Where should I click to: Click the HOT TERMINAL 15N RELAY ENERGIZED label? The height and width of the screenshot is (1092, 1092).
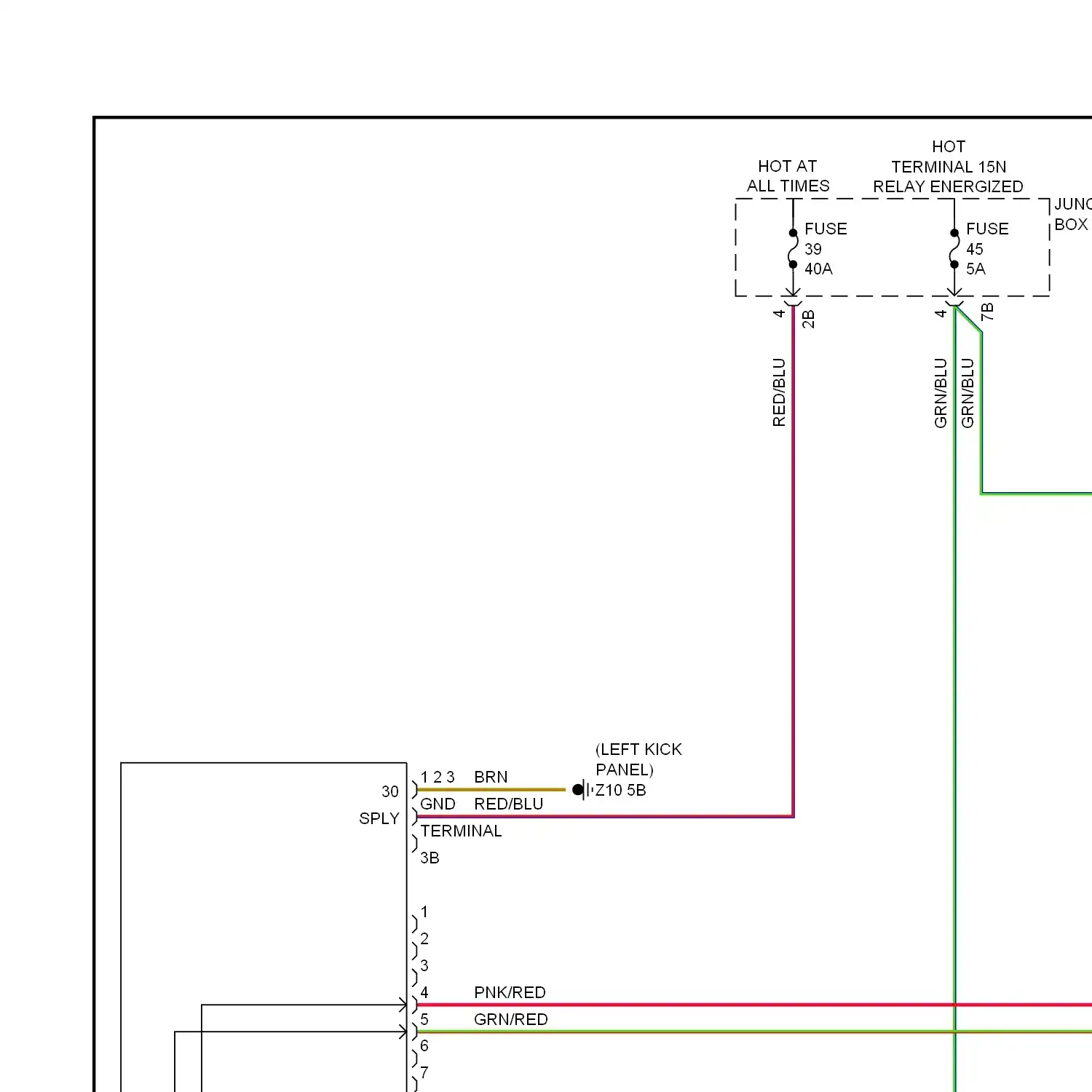[x=948, y=167]
